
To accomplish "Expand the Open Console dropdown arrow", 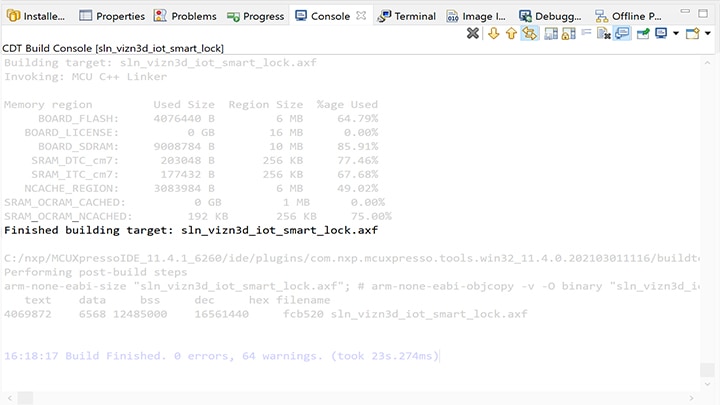I will click(708, 34).
